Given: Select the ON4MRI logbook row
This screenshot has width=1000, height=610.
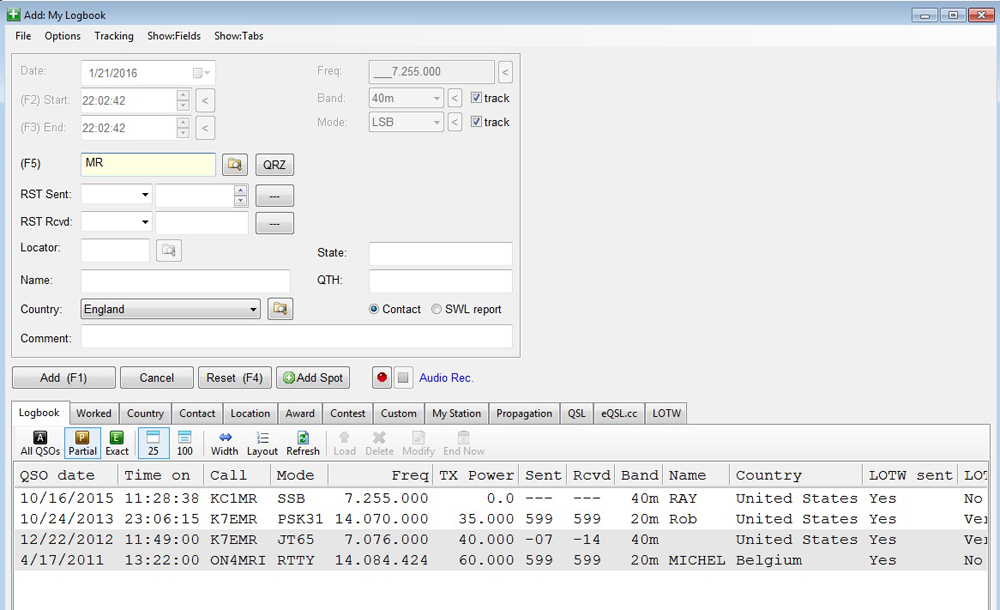Looking at the screenshot, I should point(501,560).
